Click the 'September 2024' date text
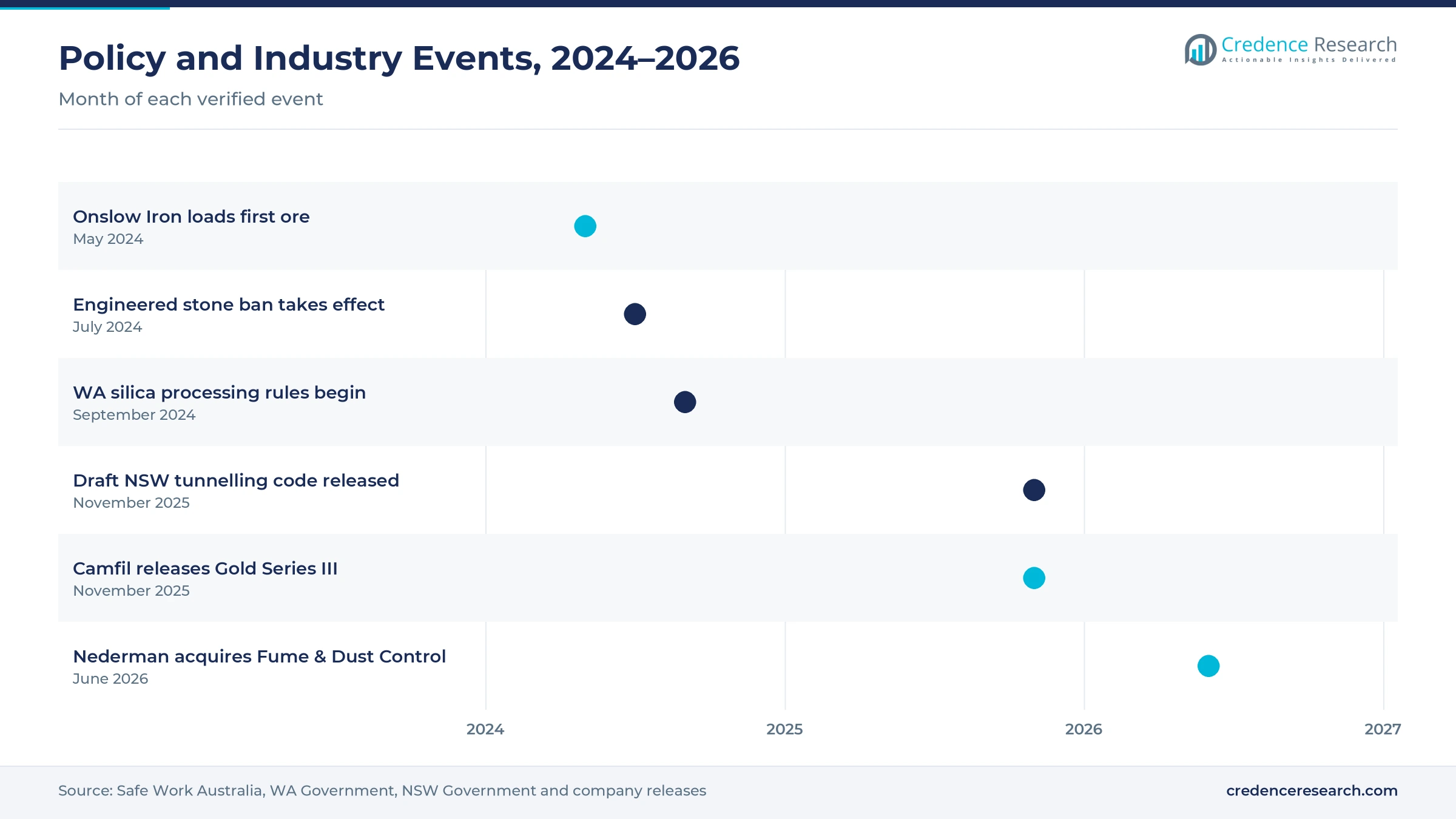Screen dimensions: 1456x819 point(134,415)
